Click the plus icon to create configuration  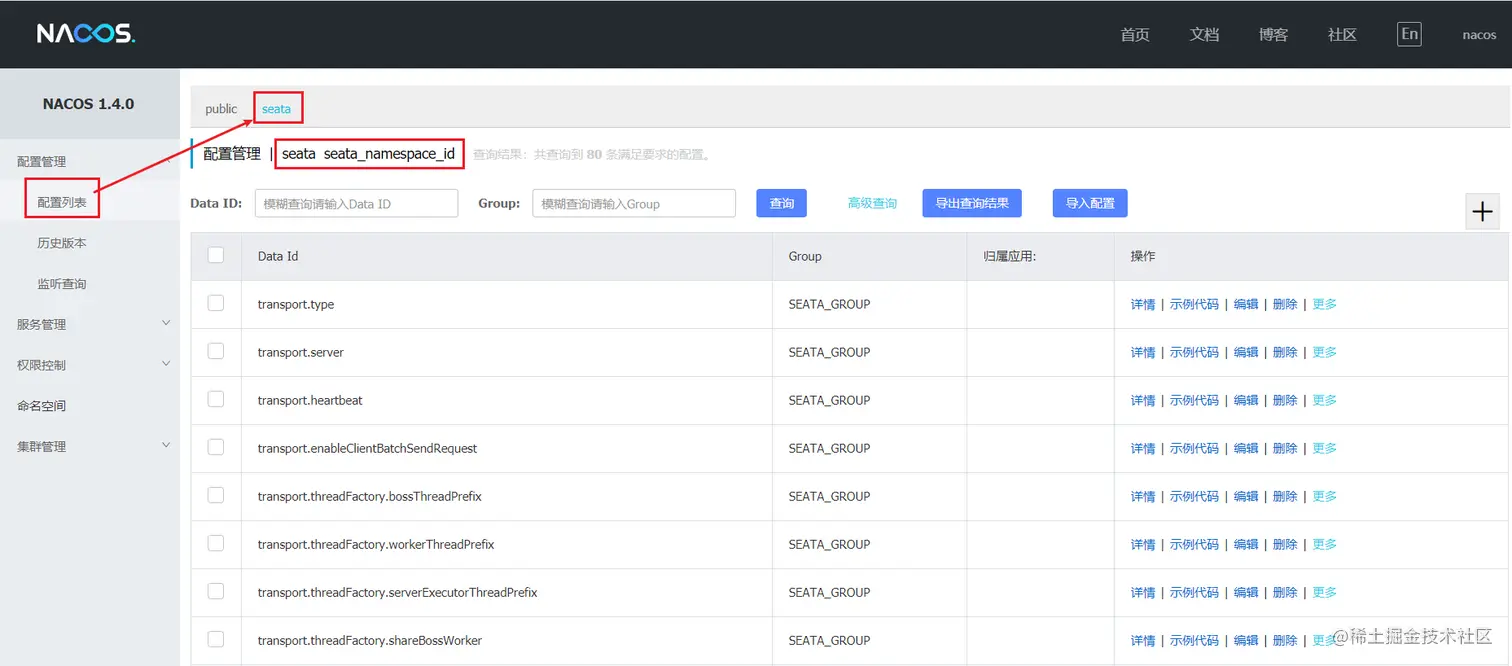[1482, 212]
